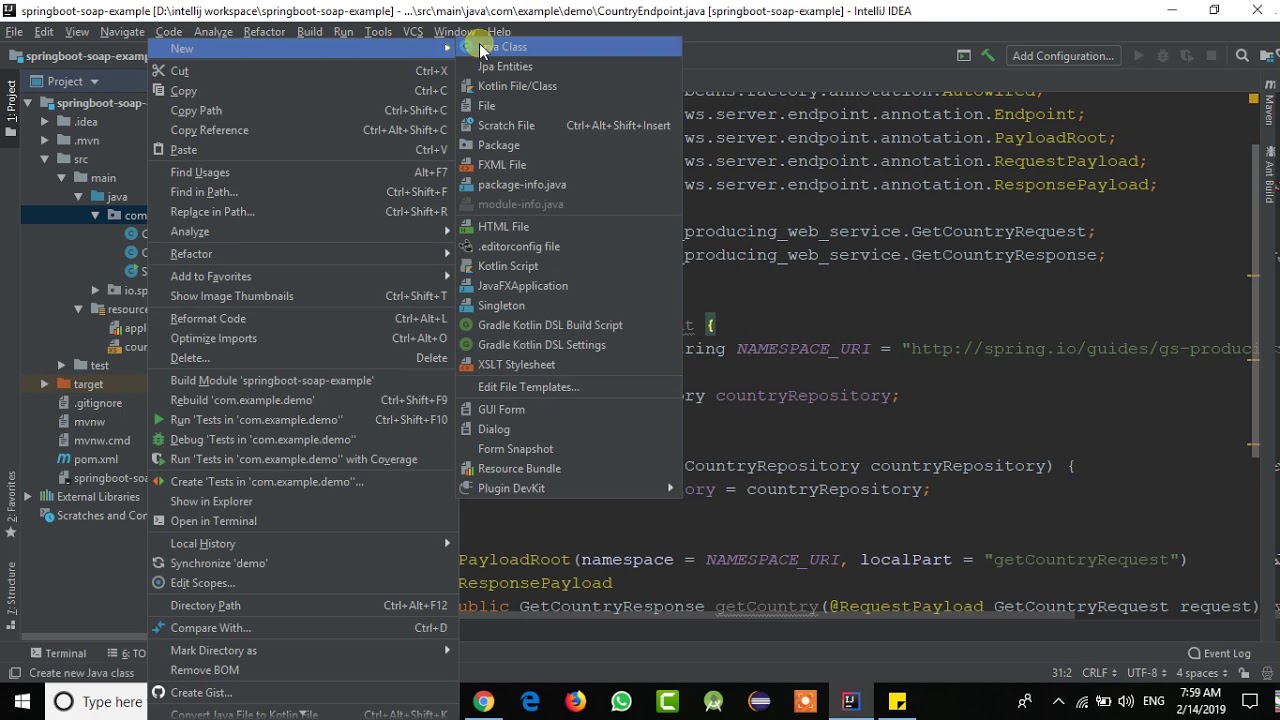Viewport: 1280px width, 720px height.
Task: Expand the .idea folder in project tree
Action: [44, 122]
